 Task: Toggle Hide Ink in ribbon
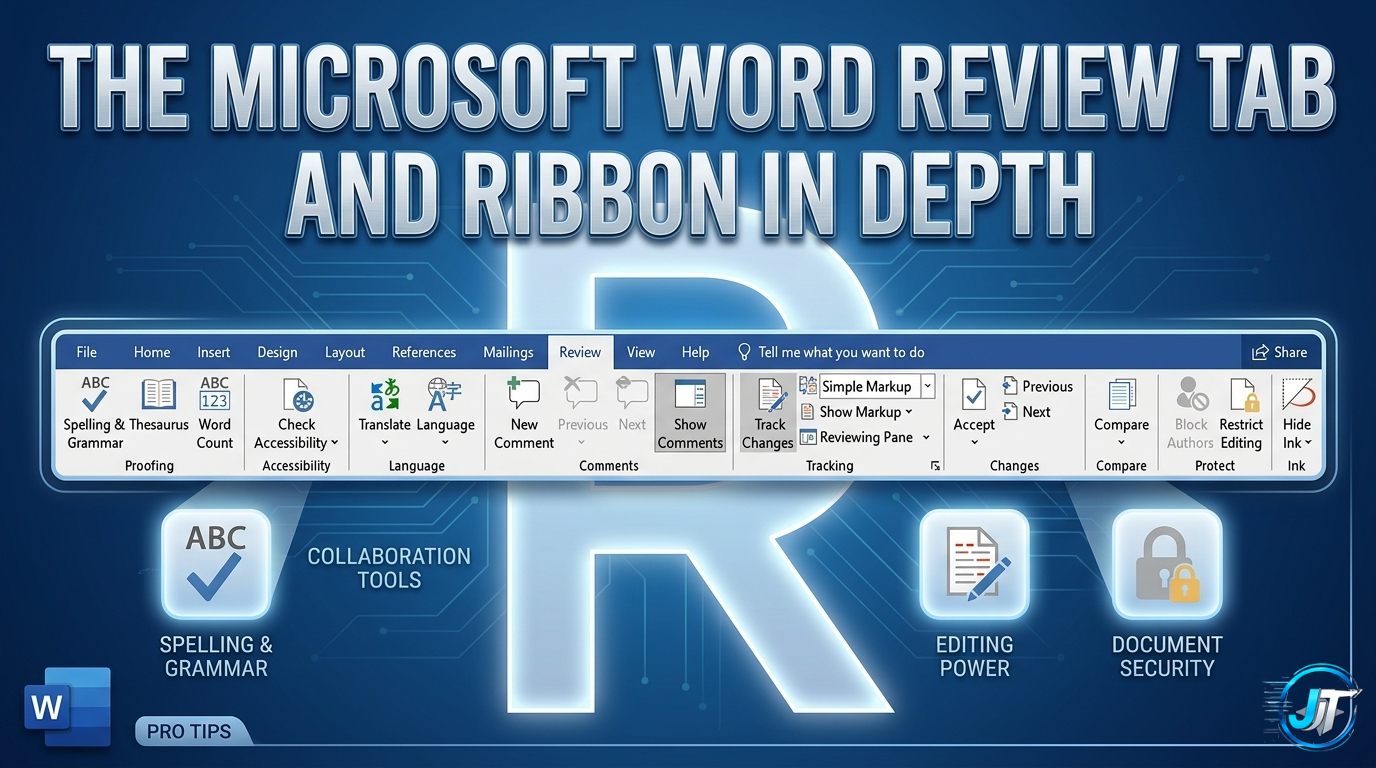point(1297,397)
